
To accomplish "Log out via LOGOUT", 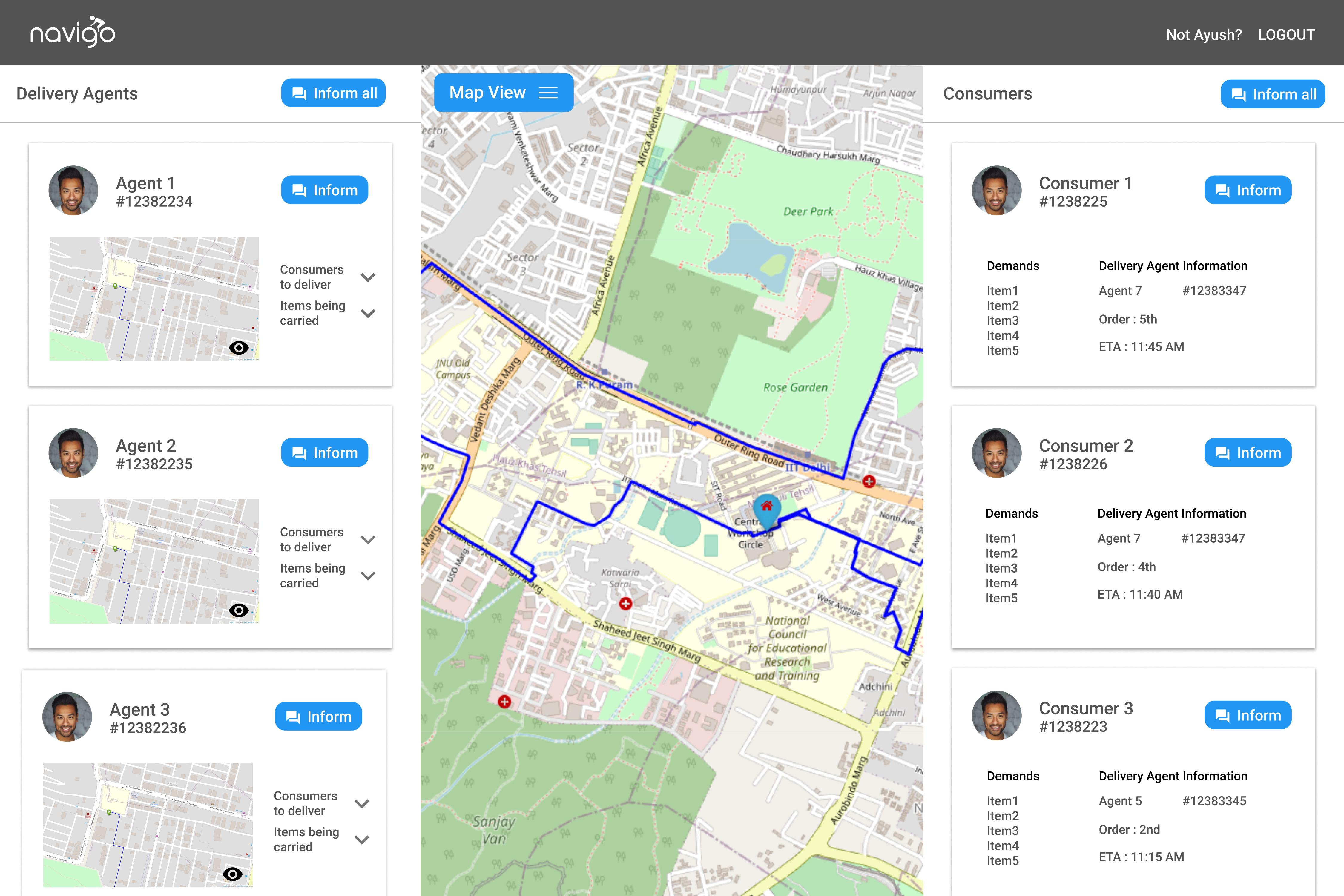I will pos(1286,35).
